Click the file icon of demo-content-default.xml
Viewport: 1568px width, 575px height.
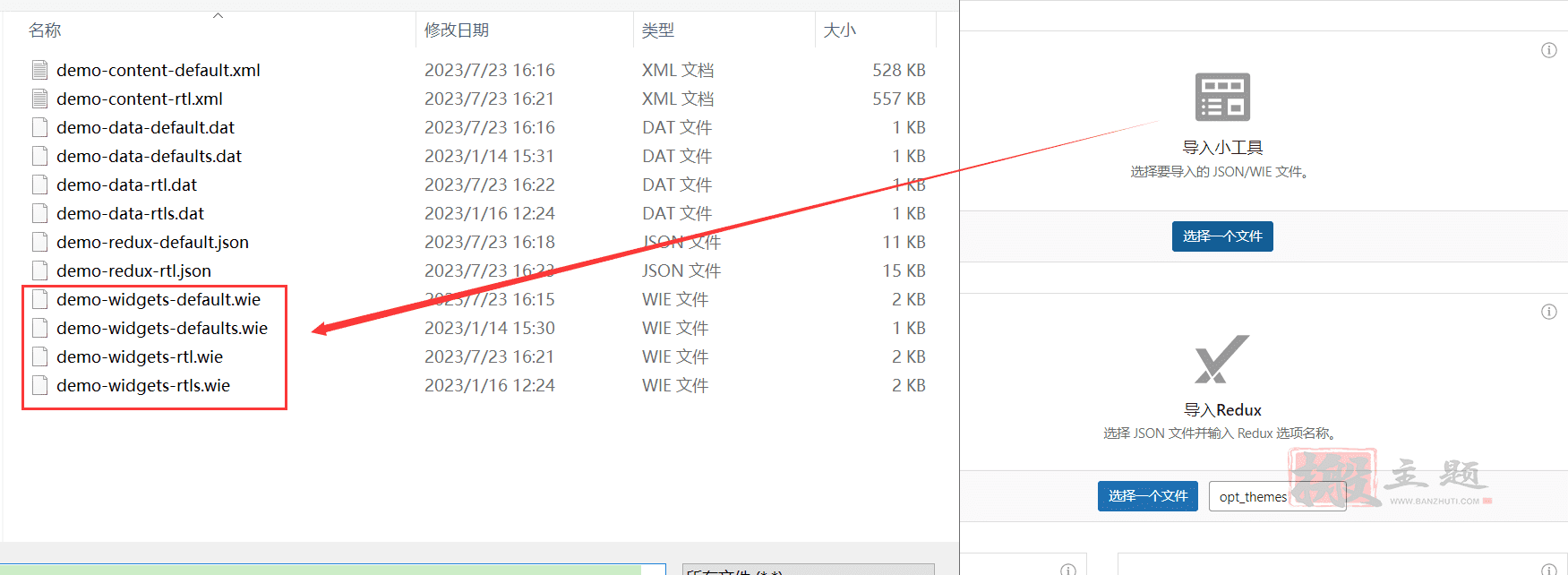coord(39,70)
